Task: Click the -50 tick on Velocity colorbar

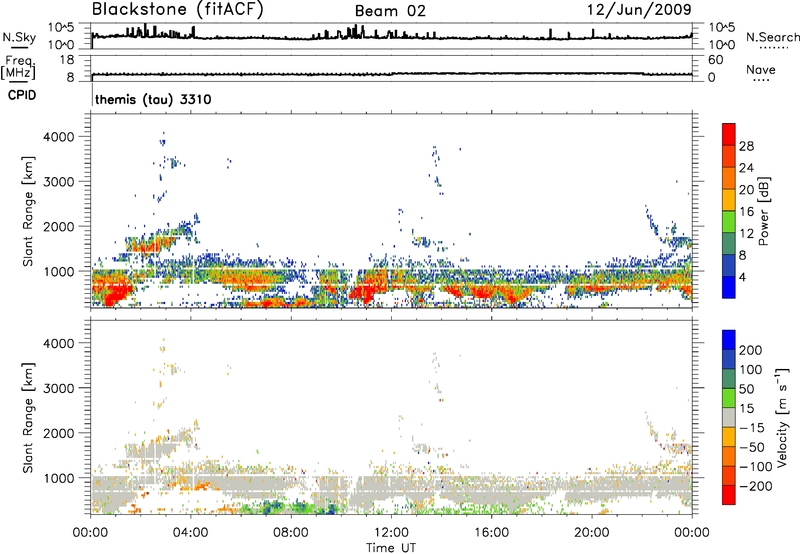Action: tap(751, 447)
